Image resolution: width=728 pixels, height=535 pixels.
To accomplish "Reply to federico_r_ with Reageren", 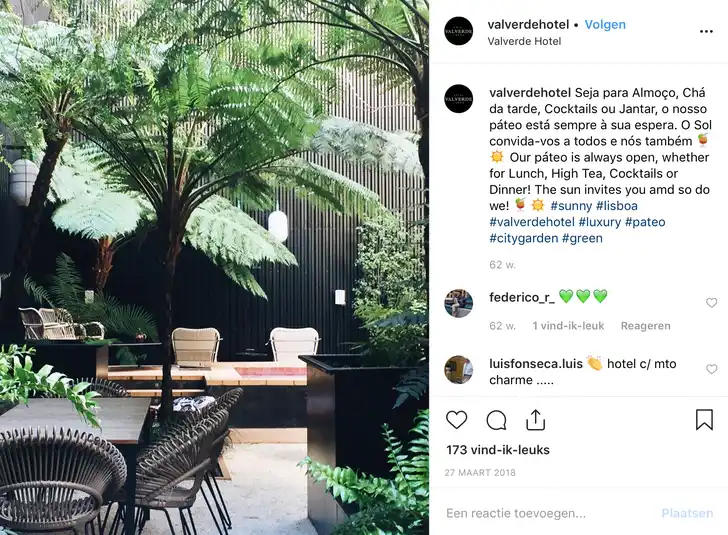I will point(645,326).
